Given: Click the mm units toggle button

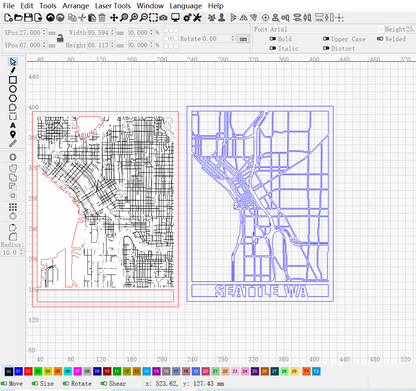Looking at the screenshot, I should [243, 39].
